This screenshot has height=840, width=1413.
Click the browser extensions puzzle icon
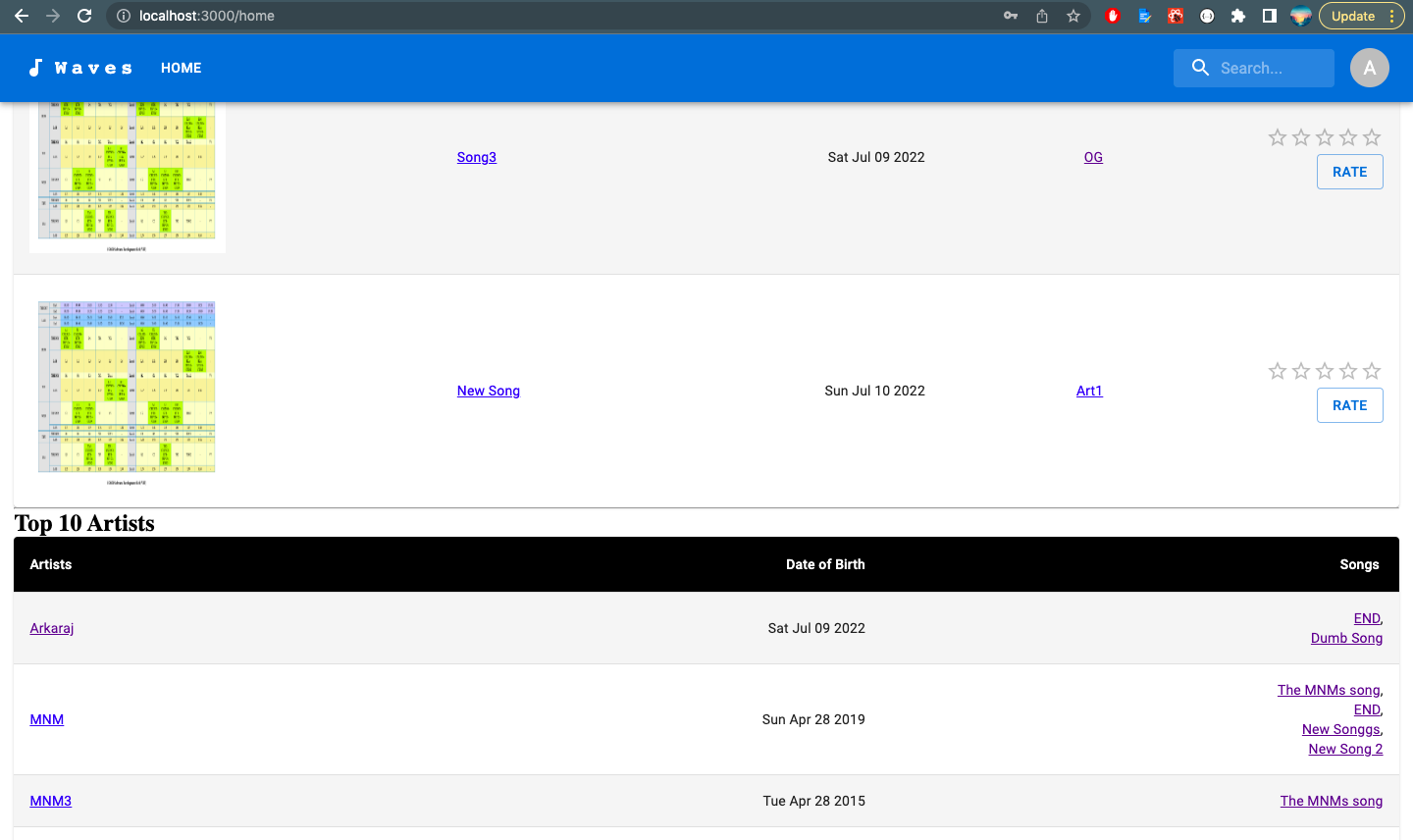pos(1238,16)
